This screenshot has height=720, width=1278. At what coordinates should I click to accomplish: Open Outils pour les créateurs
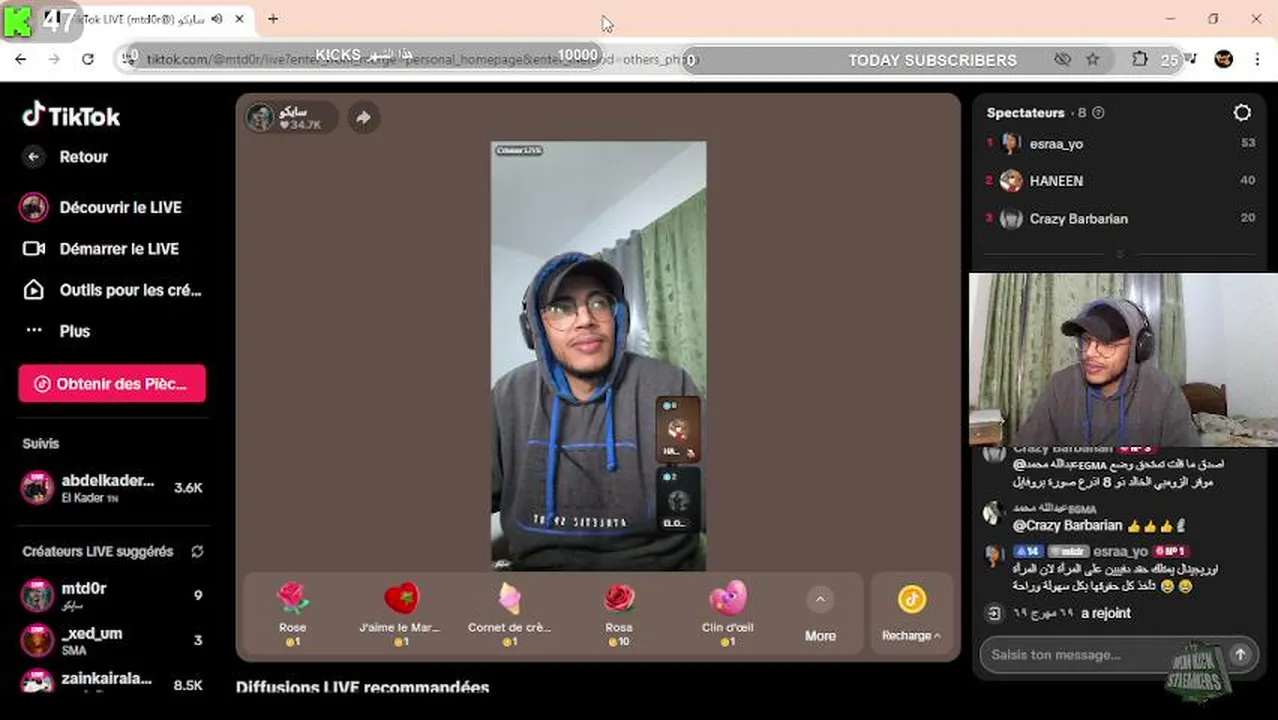click(112, 290)
